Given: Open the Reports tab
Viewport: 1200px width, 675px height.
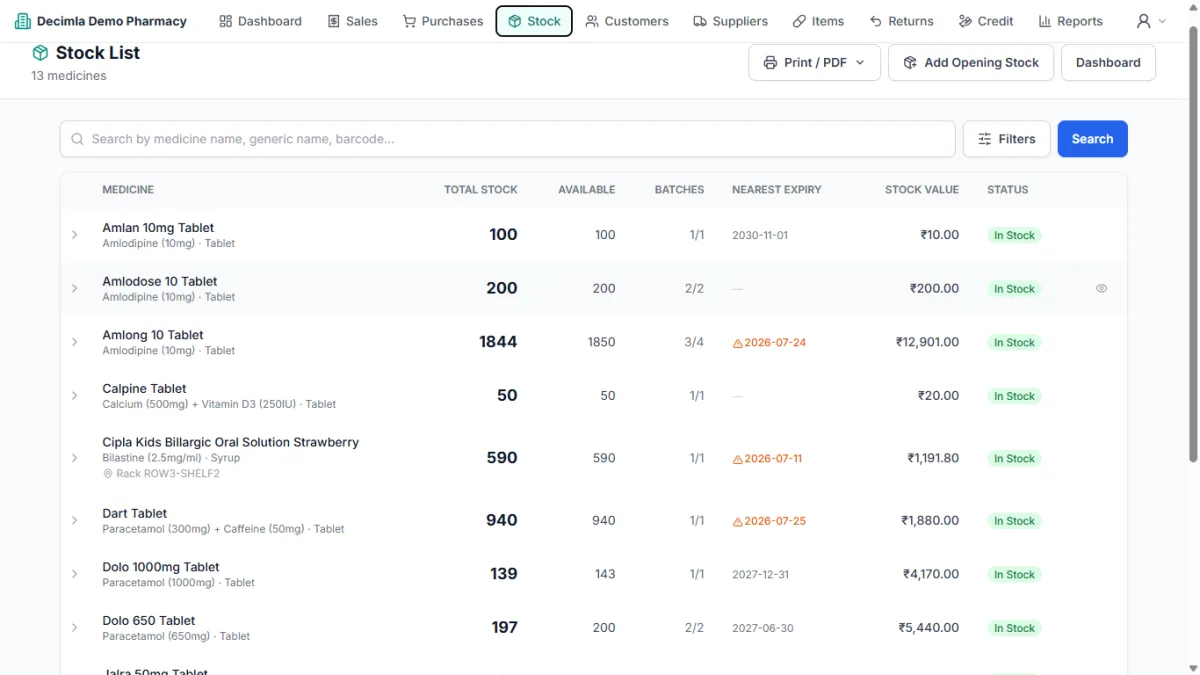Looking at the screenshot, I should (x=1070, y=21).
